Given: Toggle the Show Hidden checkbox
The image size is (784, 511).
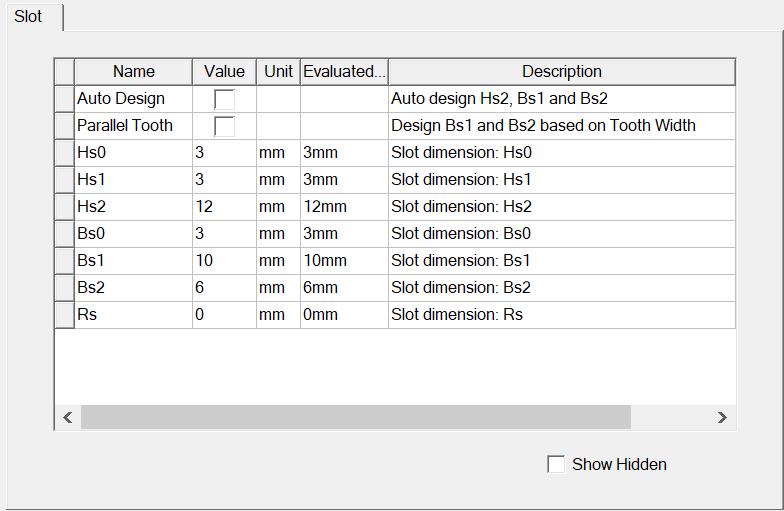Looking at the screenshot, I should point(556,464).
